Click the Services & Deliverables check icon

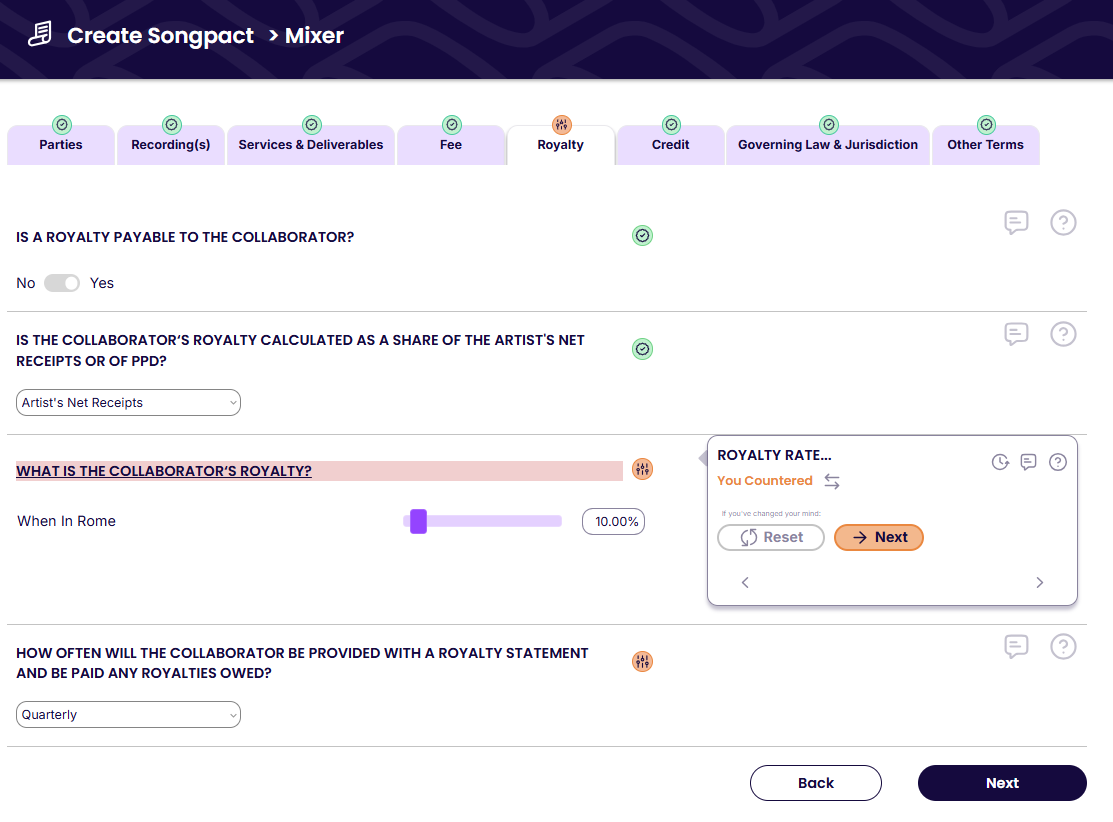312,125
